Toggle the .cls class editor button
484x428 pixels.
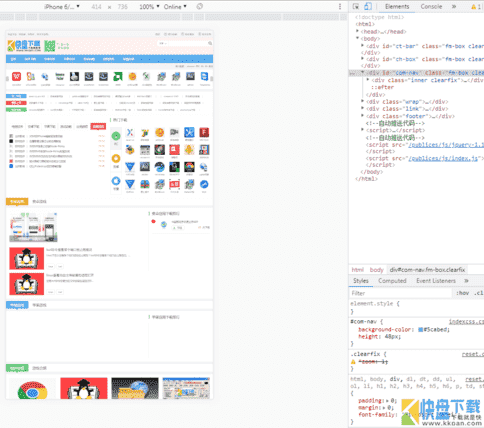[479, 293]
